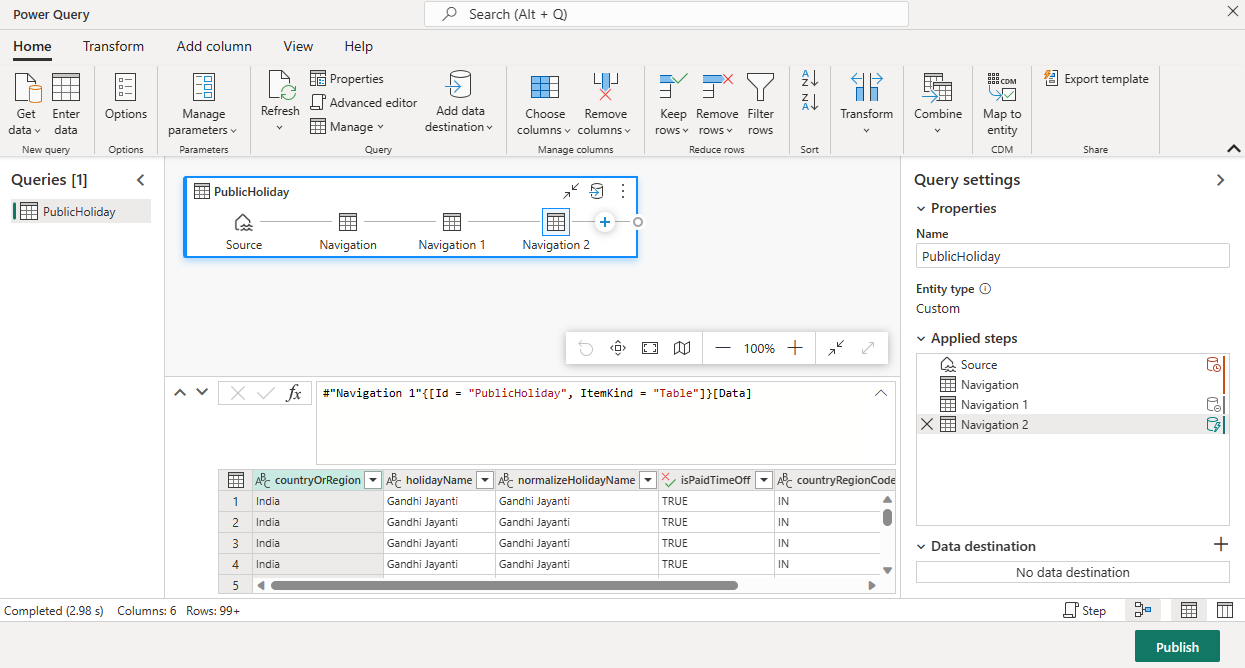Screen dimensions: 1245x668
Task: Click the Enter data icon
Action: [x=66, y=89]
